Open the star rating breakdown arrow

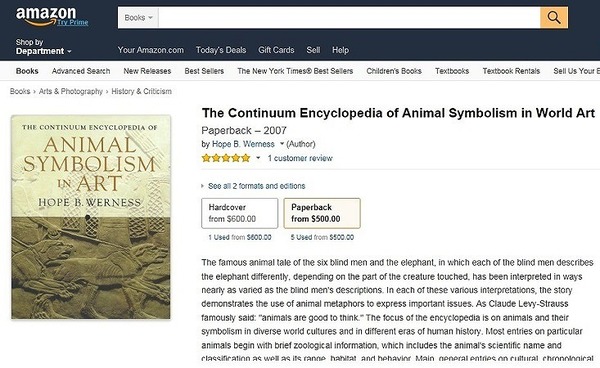coord(258,158)
